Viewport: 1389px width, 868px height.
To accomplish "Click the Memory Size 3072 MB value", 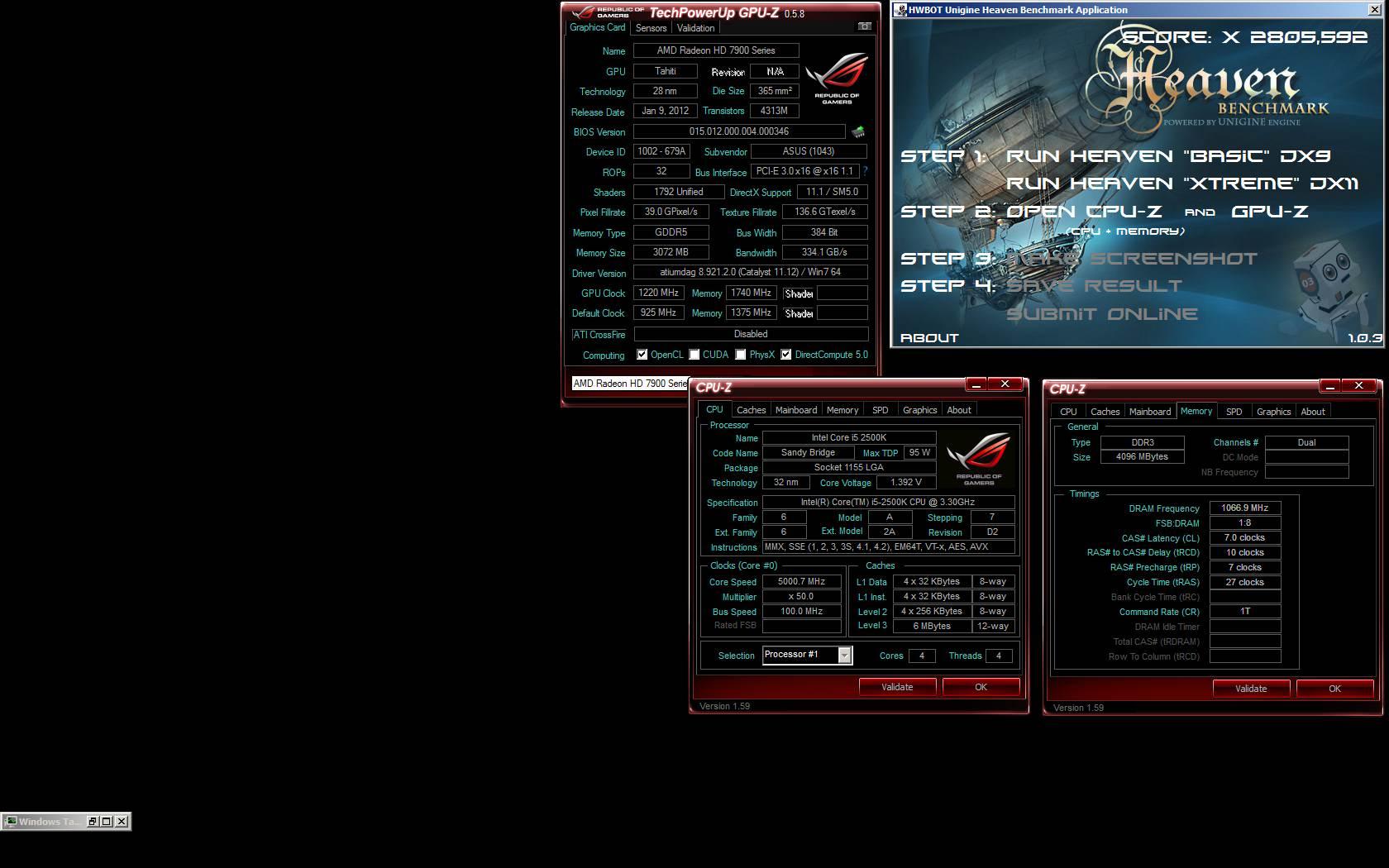I will [671, 252].
